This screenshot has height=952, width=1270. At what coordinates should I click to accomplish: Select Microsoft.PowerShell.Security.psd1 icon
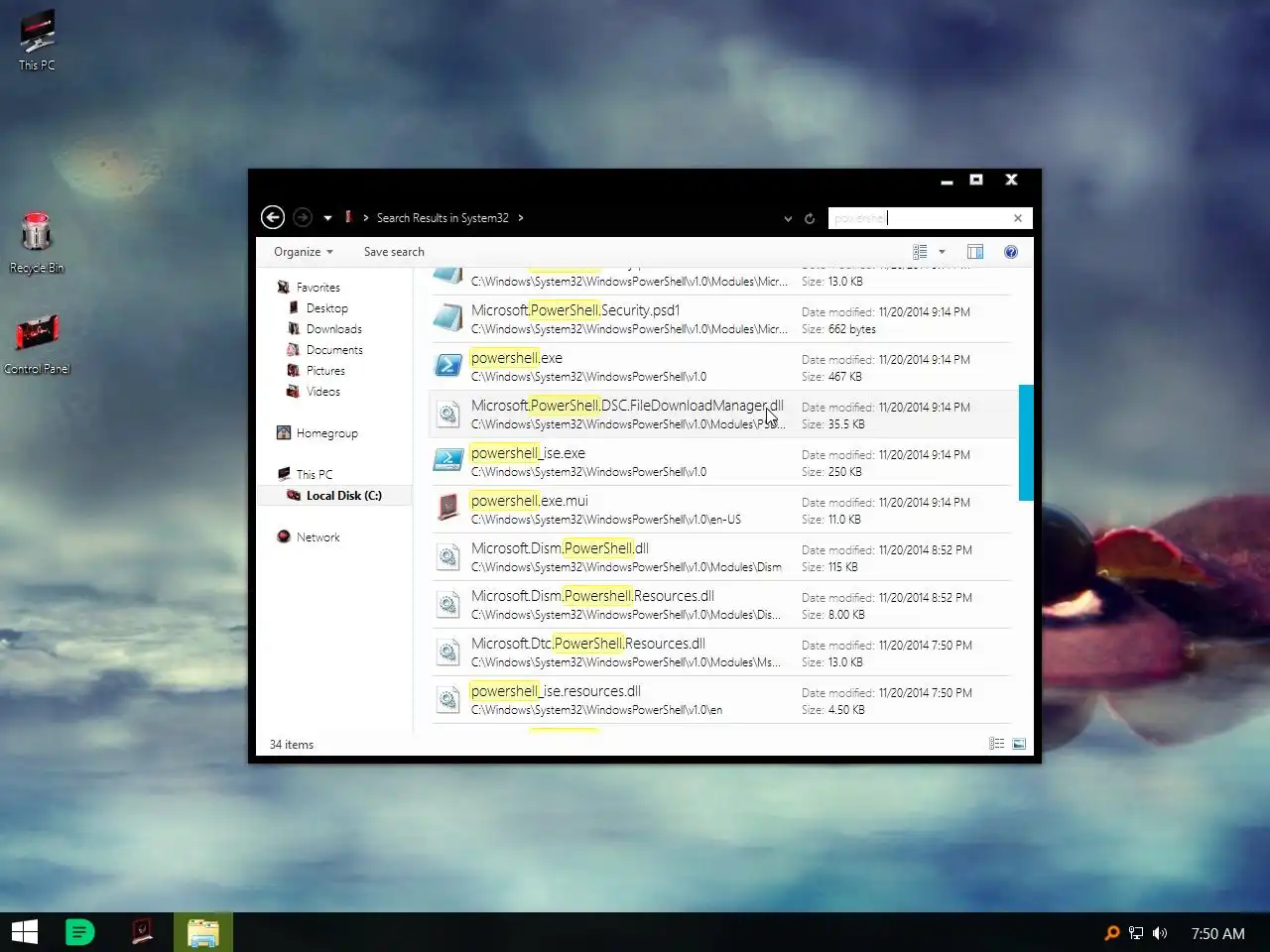point(448,318)
